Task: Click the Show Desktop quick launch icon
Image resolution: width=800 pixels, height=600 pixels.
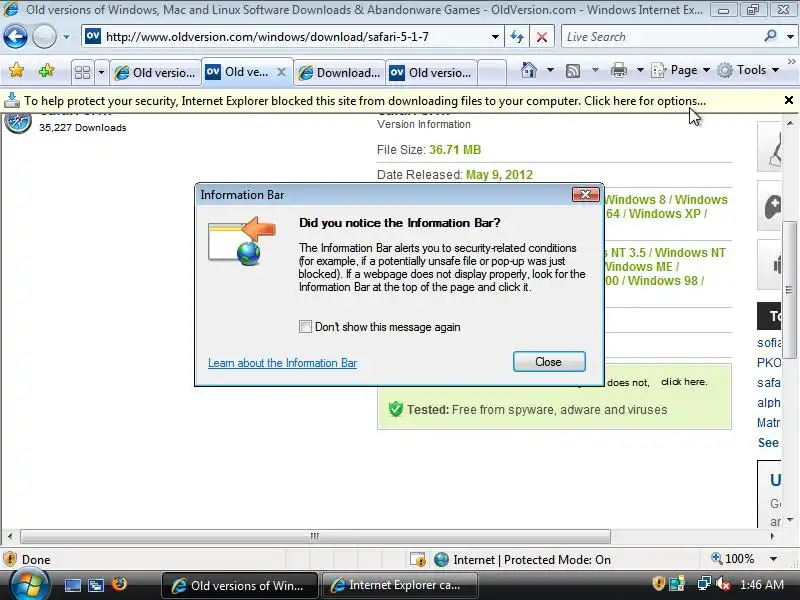Action: 72,585
